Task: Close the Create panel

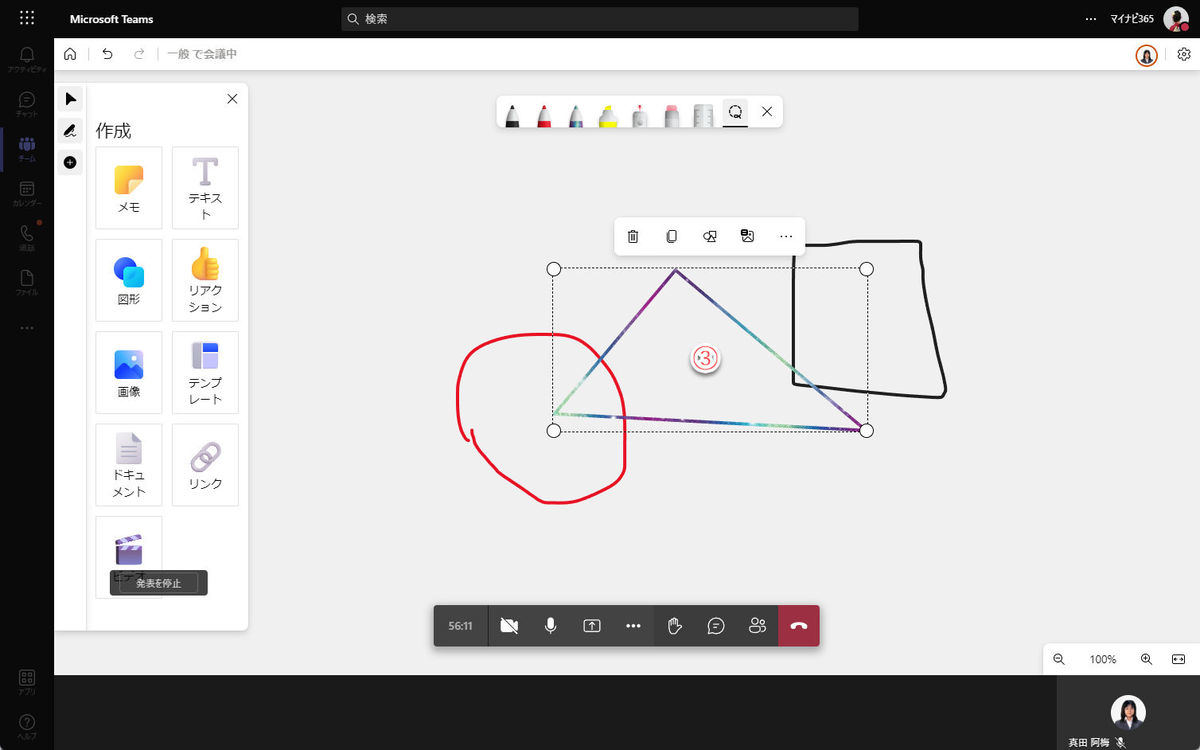Action: (x=232, y=99)
